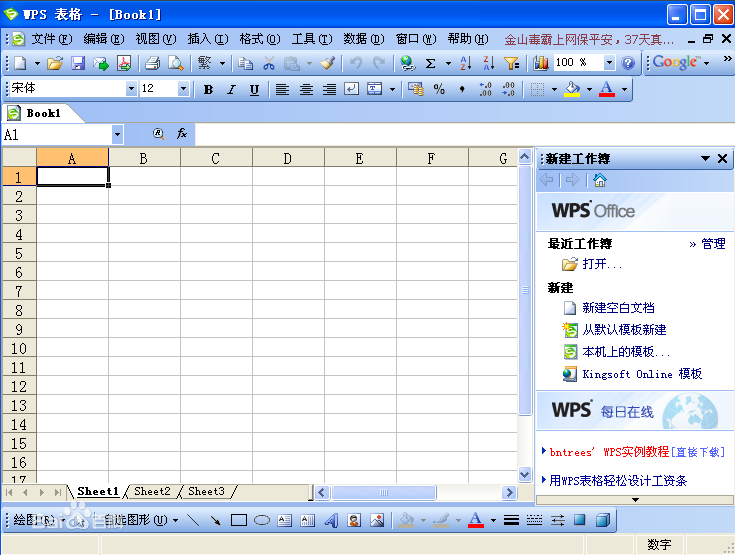This screenshot has height=555, width=735.
Task: Select the Oval drawing tool
Action: point(262,520)
